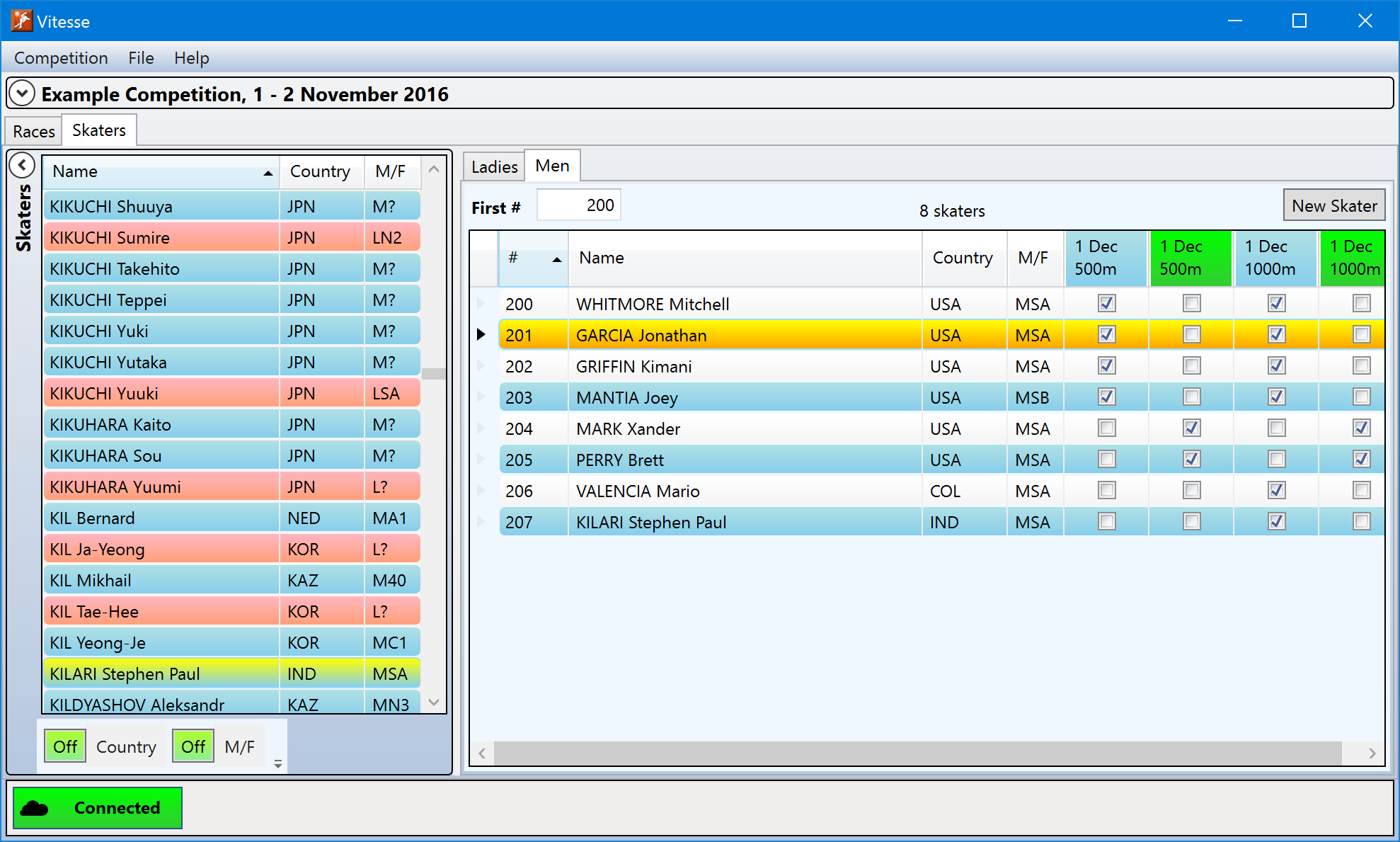Click the cloud icon in Connected status
The width and height of the screenshot is (1400, 842).
(35, 808)
